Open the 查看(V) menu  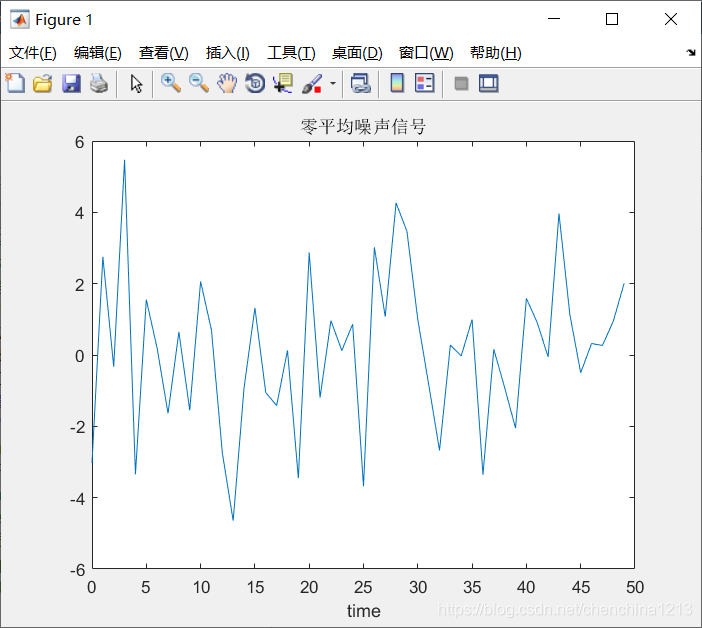coord(163,53)
